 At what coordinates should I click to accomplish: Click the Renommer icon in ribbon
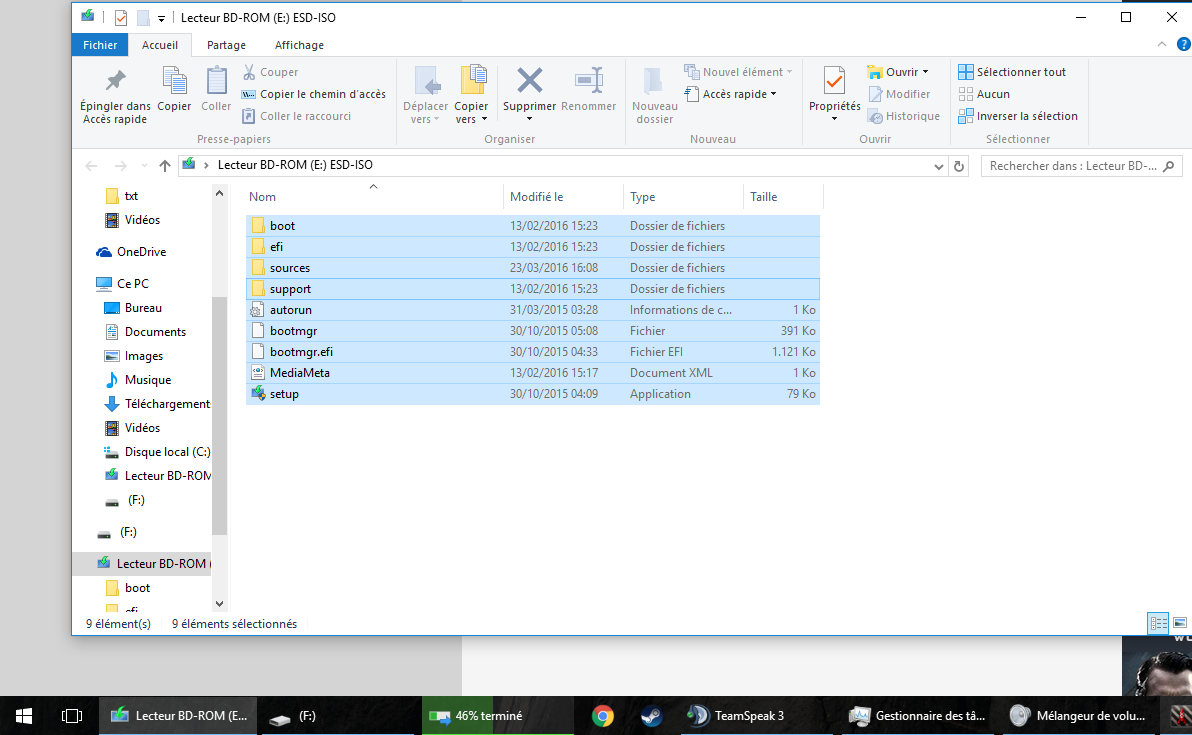click(588, 83)
